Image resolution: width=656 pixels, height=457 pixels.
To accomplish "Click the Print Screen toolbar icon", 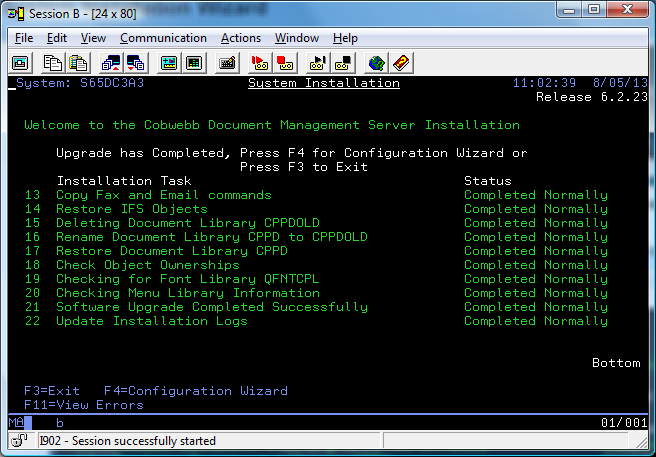I will tap(20, 63).
